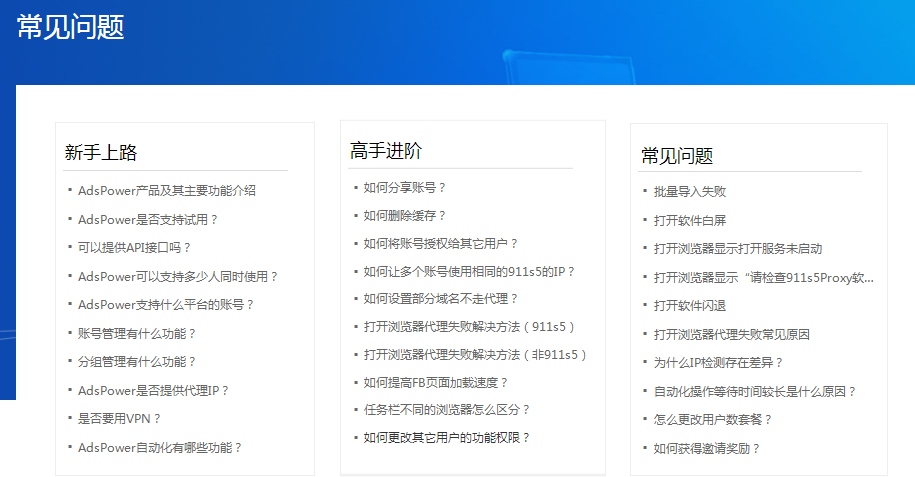Open 'AdsPower自动化有哪些功能?' article
Viewport: 915px width, 477px height.
coord(160,448)
